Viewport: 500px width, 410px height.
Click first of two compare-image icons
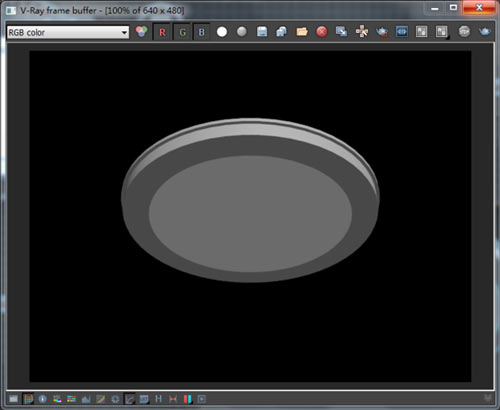tap(422, 32)
